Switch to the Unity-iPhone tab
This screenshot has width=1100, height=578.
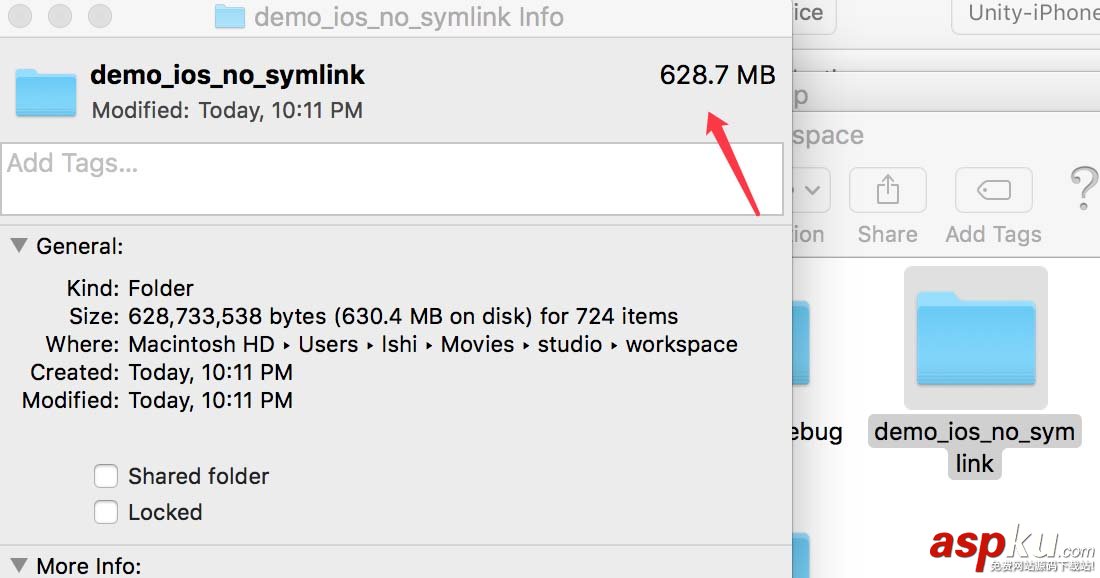1030,14
